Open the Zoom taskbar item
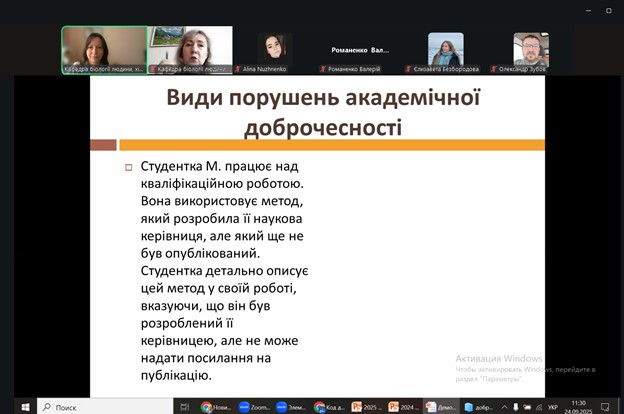The width and height of the screenshot is (624, 414). 254,407
